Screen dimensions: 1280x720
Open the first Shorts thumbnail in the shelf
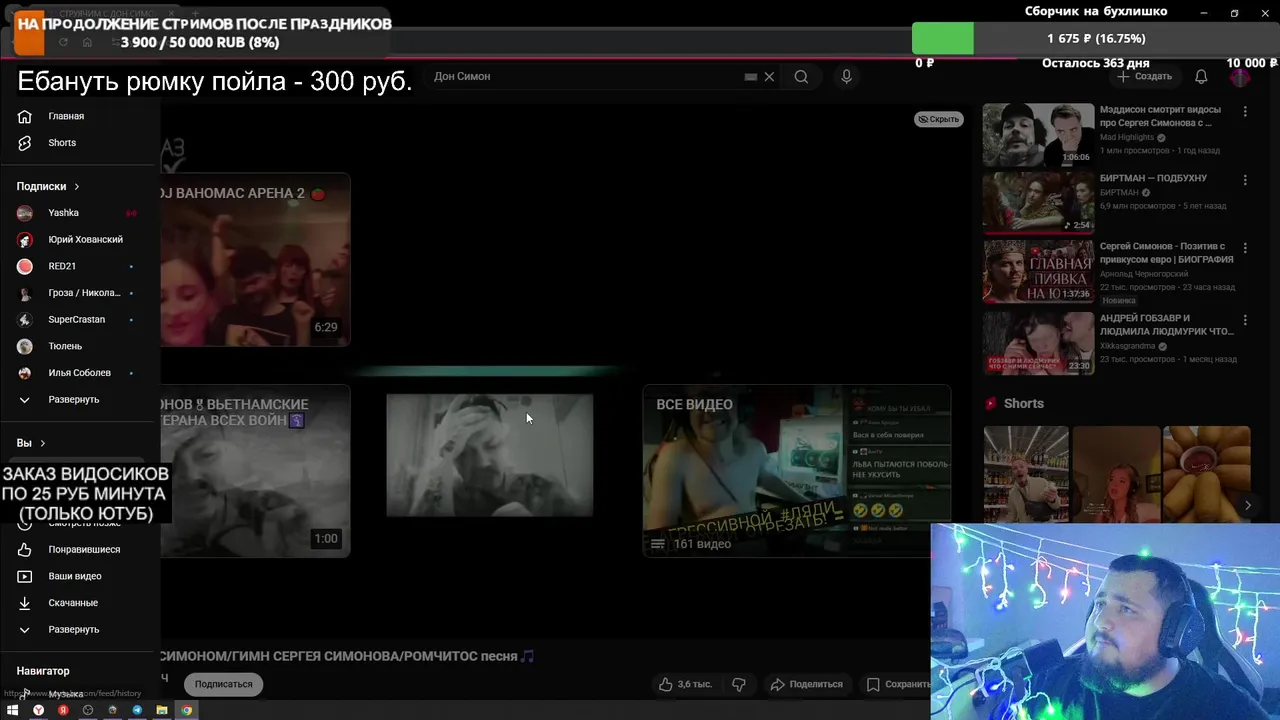click(x=1026, y=475)
